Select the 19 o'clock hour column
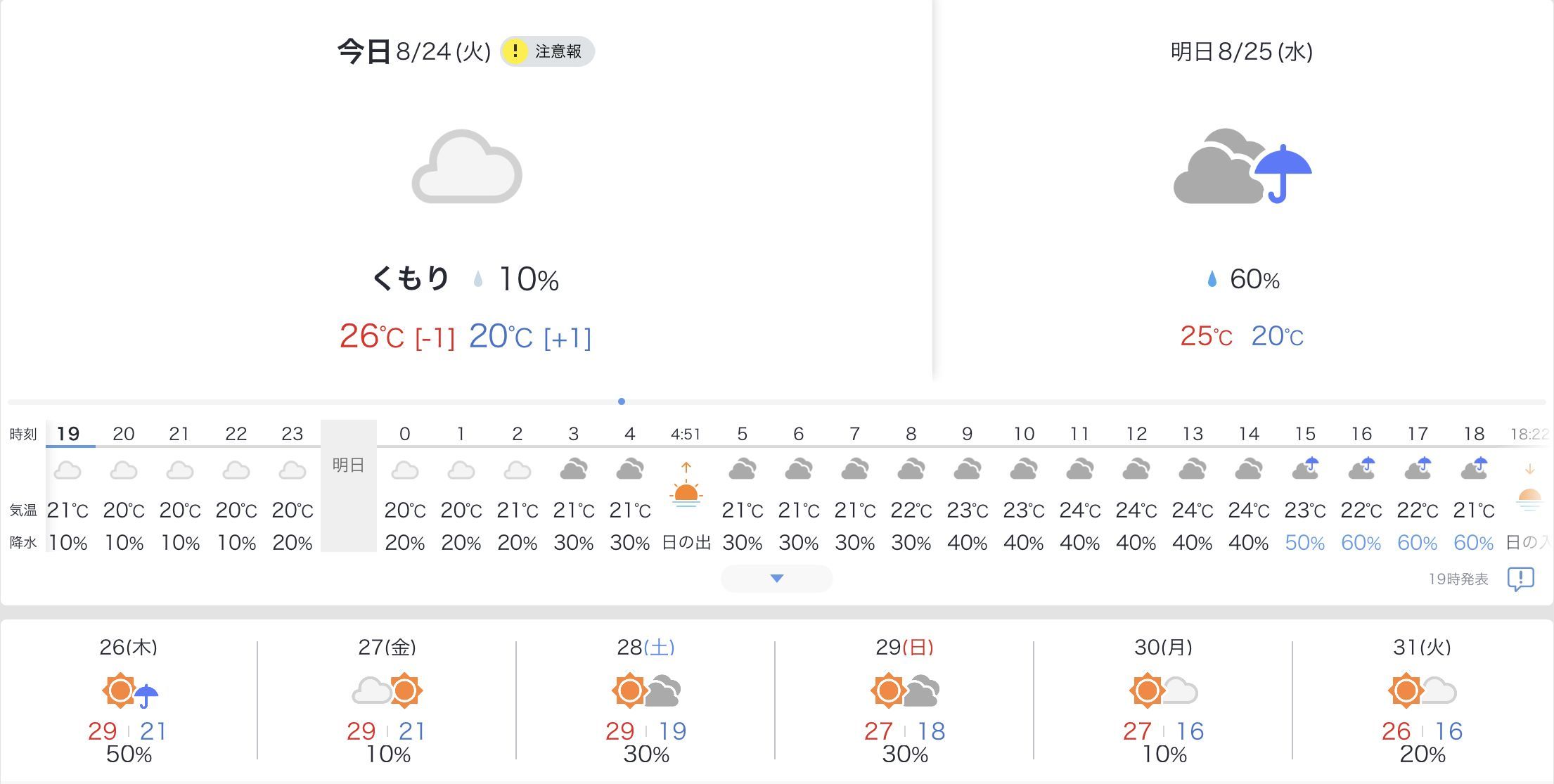This screenshot has height=784, width=1554. 68,487
